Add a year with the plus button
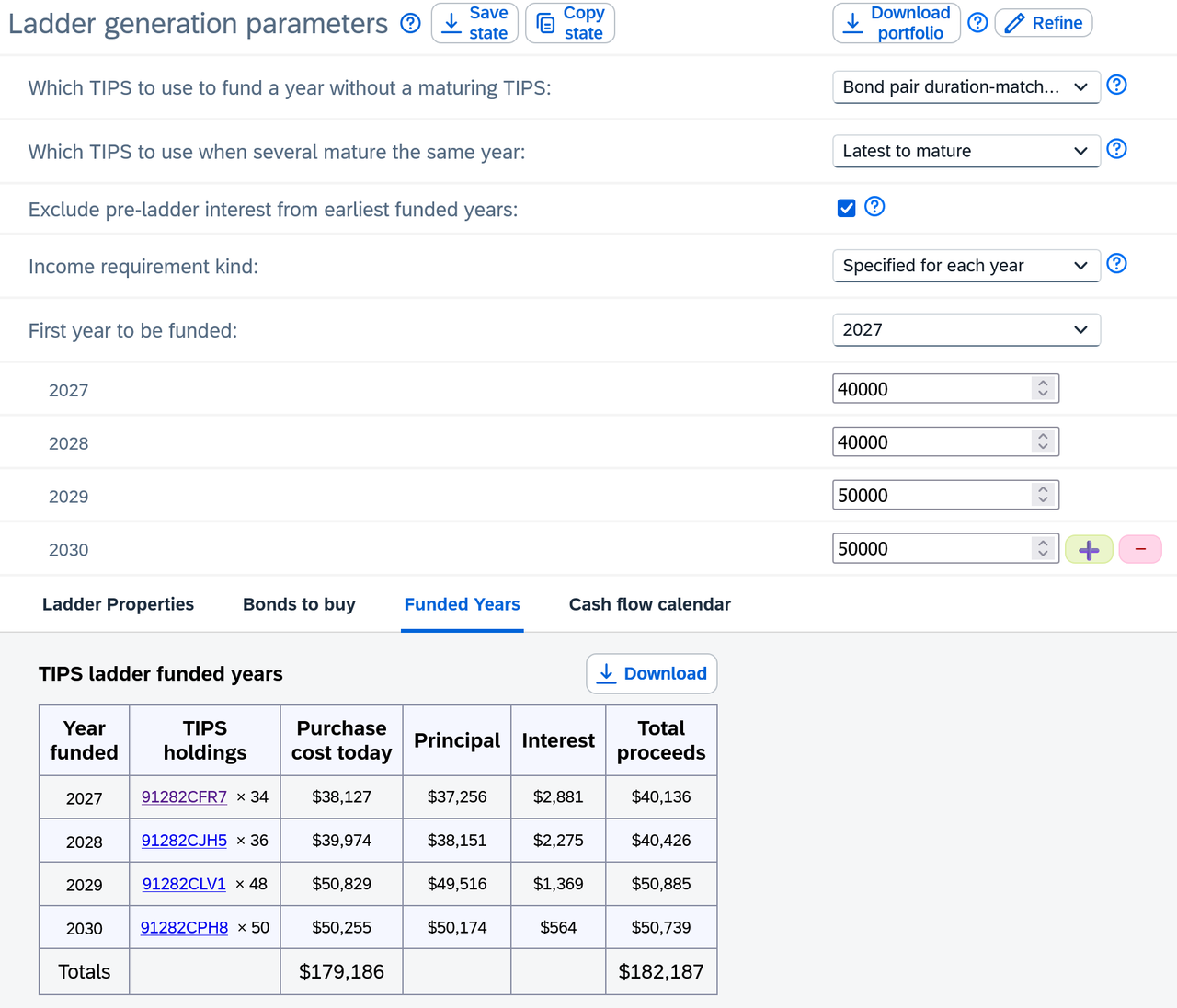This screenshot has width=1177, height=1008. 1089,550
